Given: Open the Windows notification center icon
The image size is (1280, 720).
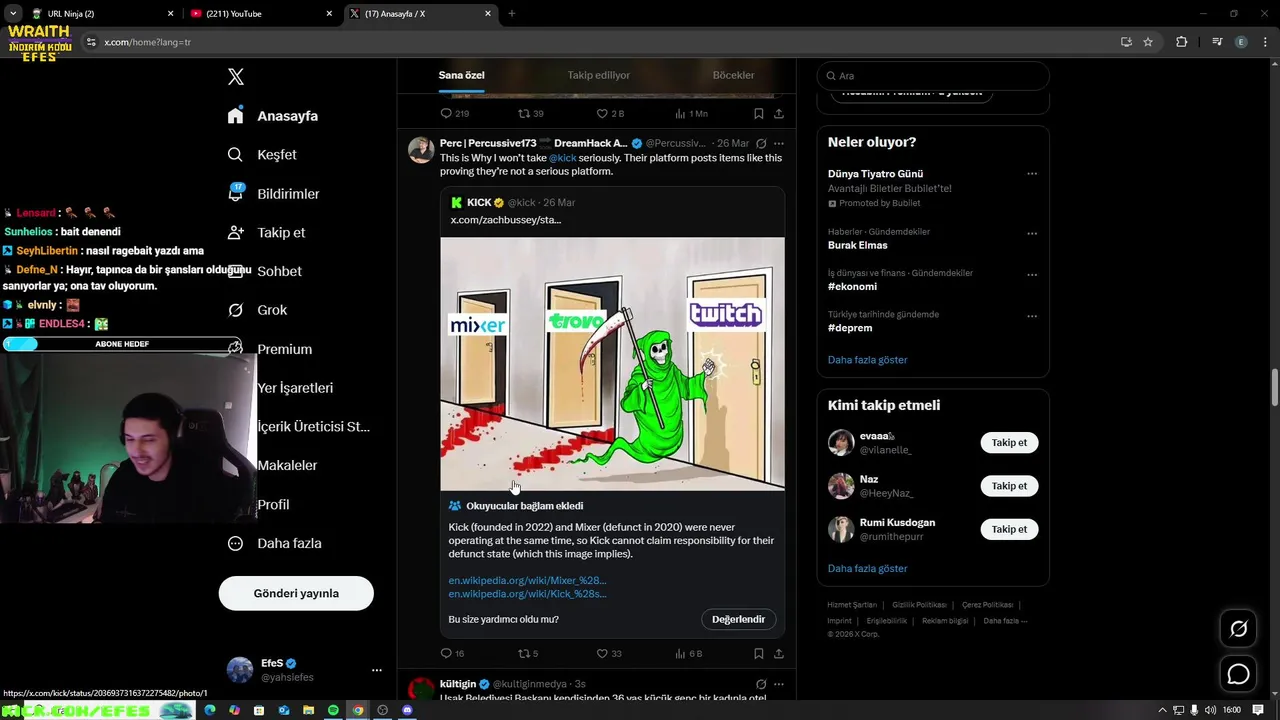Looking at the screenshot, I should click(1258, 710).
